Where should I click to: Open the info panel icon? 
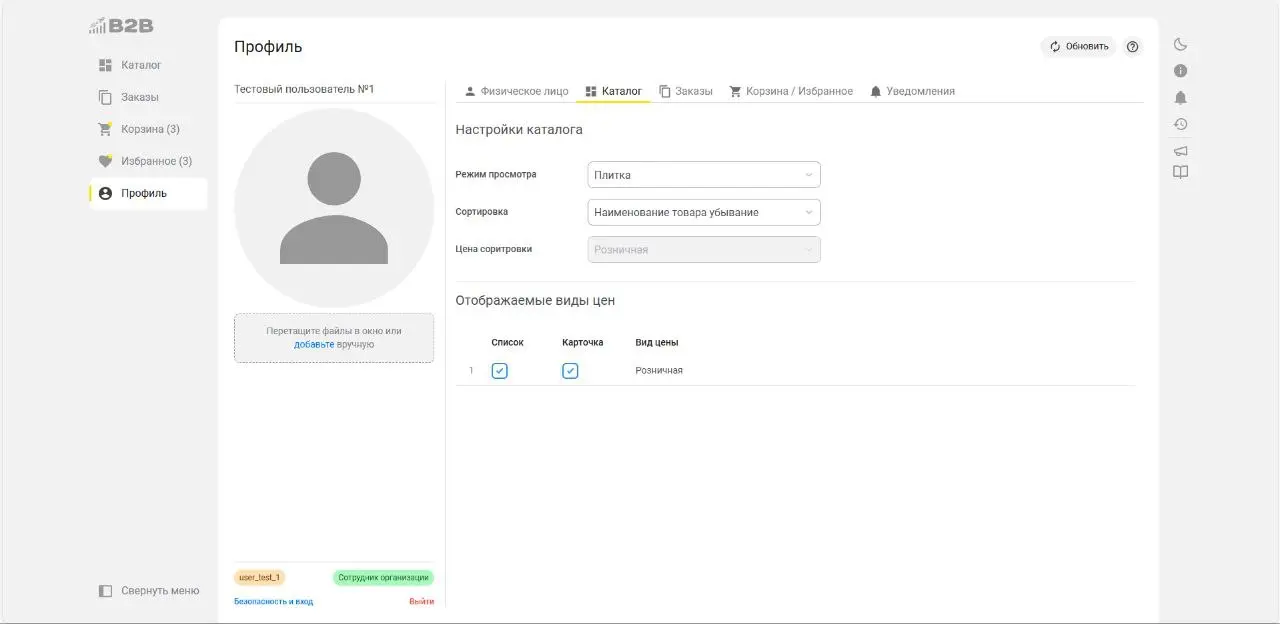tap(1180, 70)
